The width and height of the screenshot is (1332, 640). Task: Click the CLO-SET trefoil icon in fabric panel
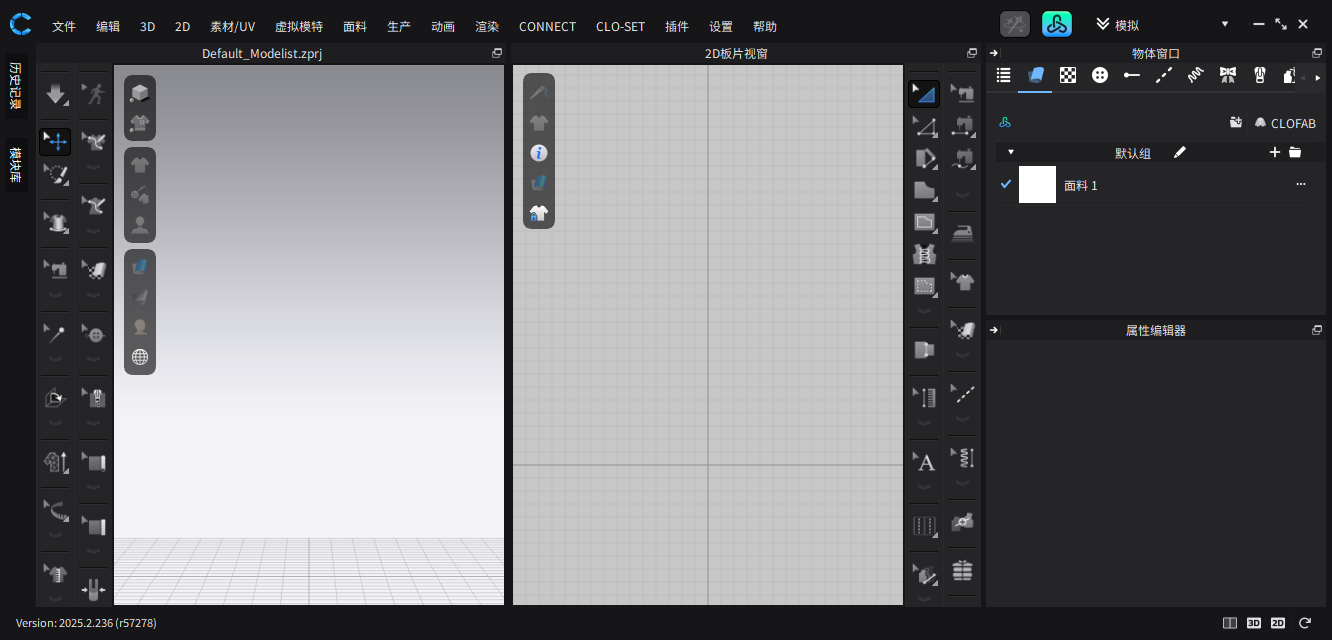(1005, 123)
